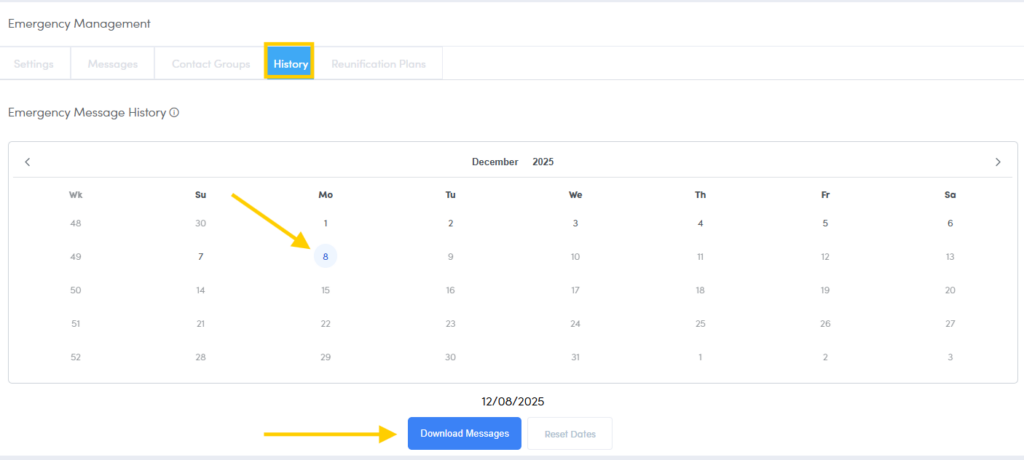Open the Contact Groups tab
Viewport: 1024px width, 460px height.
pos(211,64)
